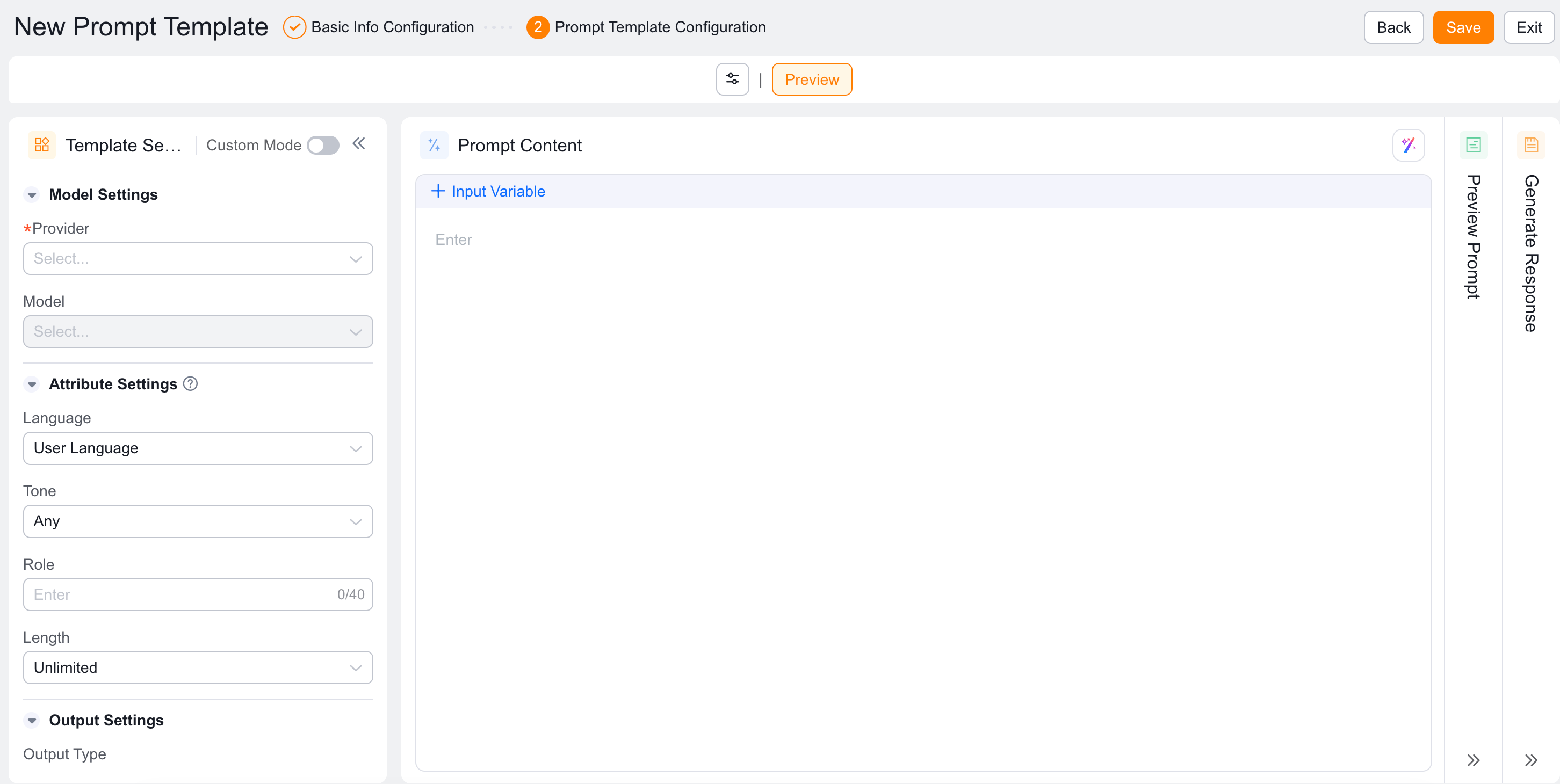1560x784 pixels.
Task: Open the vertical Preview Prompt tab
Action: (x=1473, y=237)
